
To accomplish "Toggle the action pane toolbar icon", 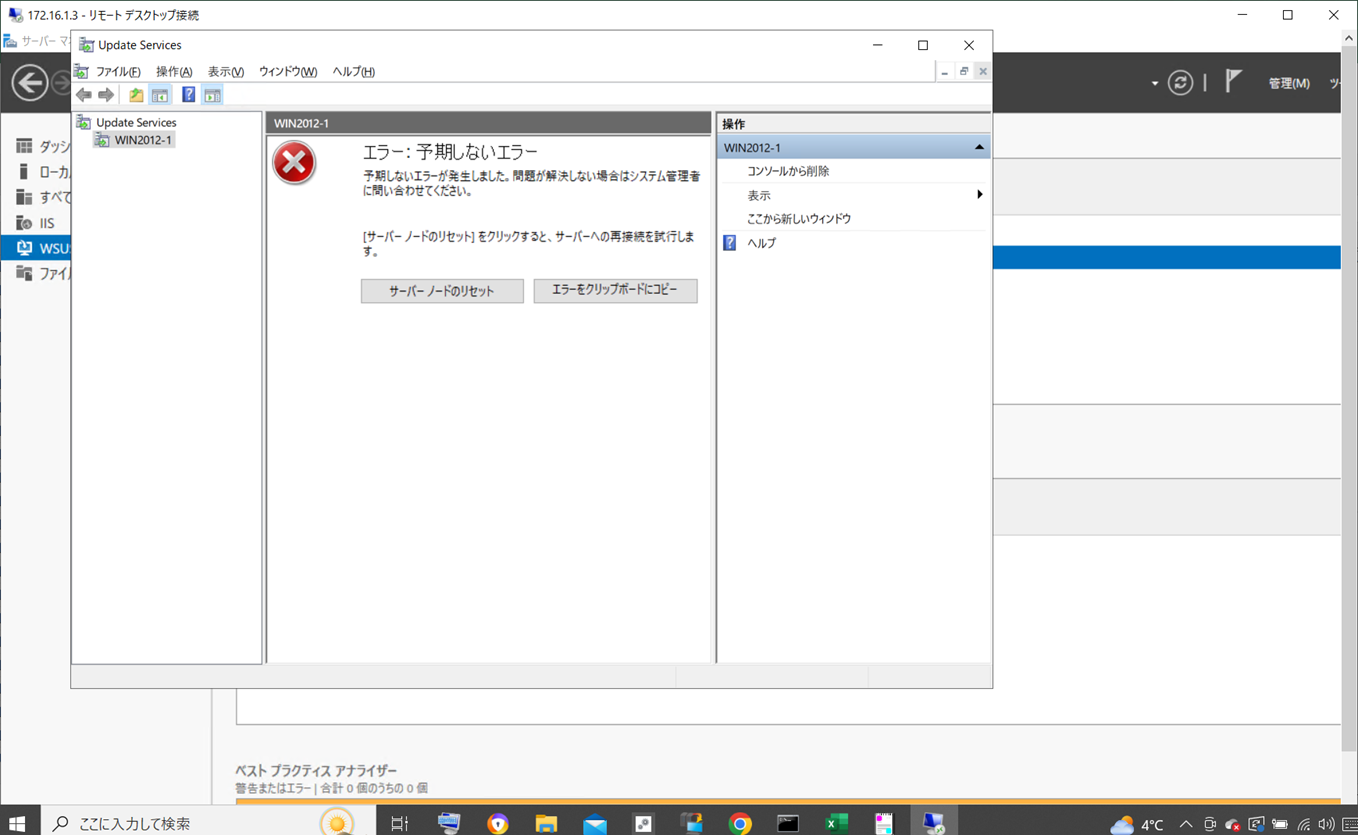I will (212, 96).
